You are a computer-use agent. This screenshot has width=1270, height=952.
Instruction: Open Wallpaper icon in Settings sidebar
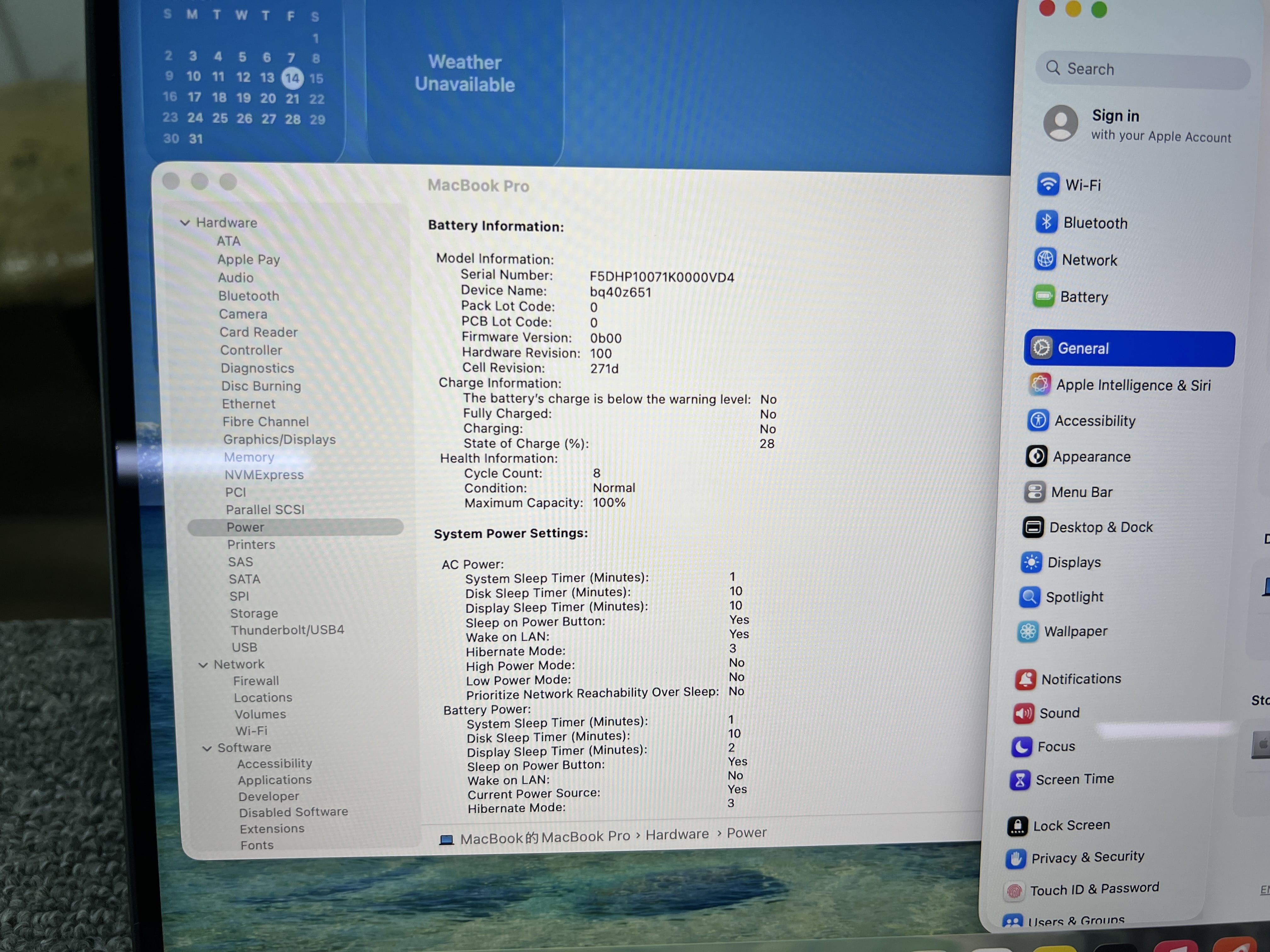tap(1027, 632)
